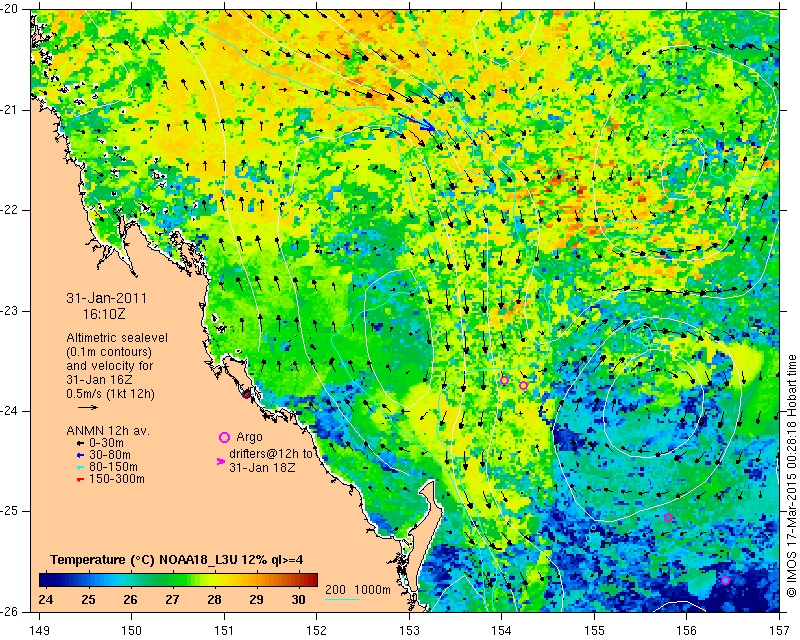Click the 'drifters@12h to' legend text

click(270, 454)
